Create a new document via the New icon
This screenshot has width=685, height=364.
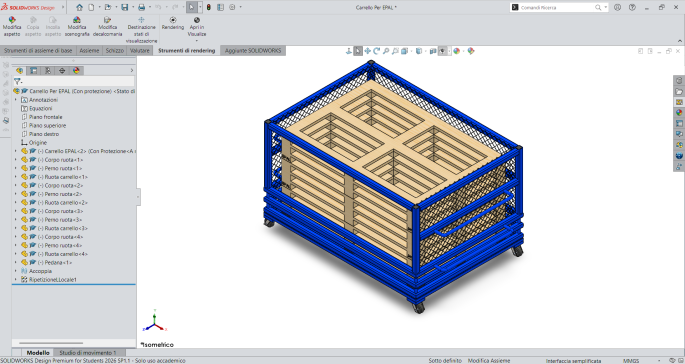pos(91,7)
